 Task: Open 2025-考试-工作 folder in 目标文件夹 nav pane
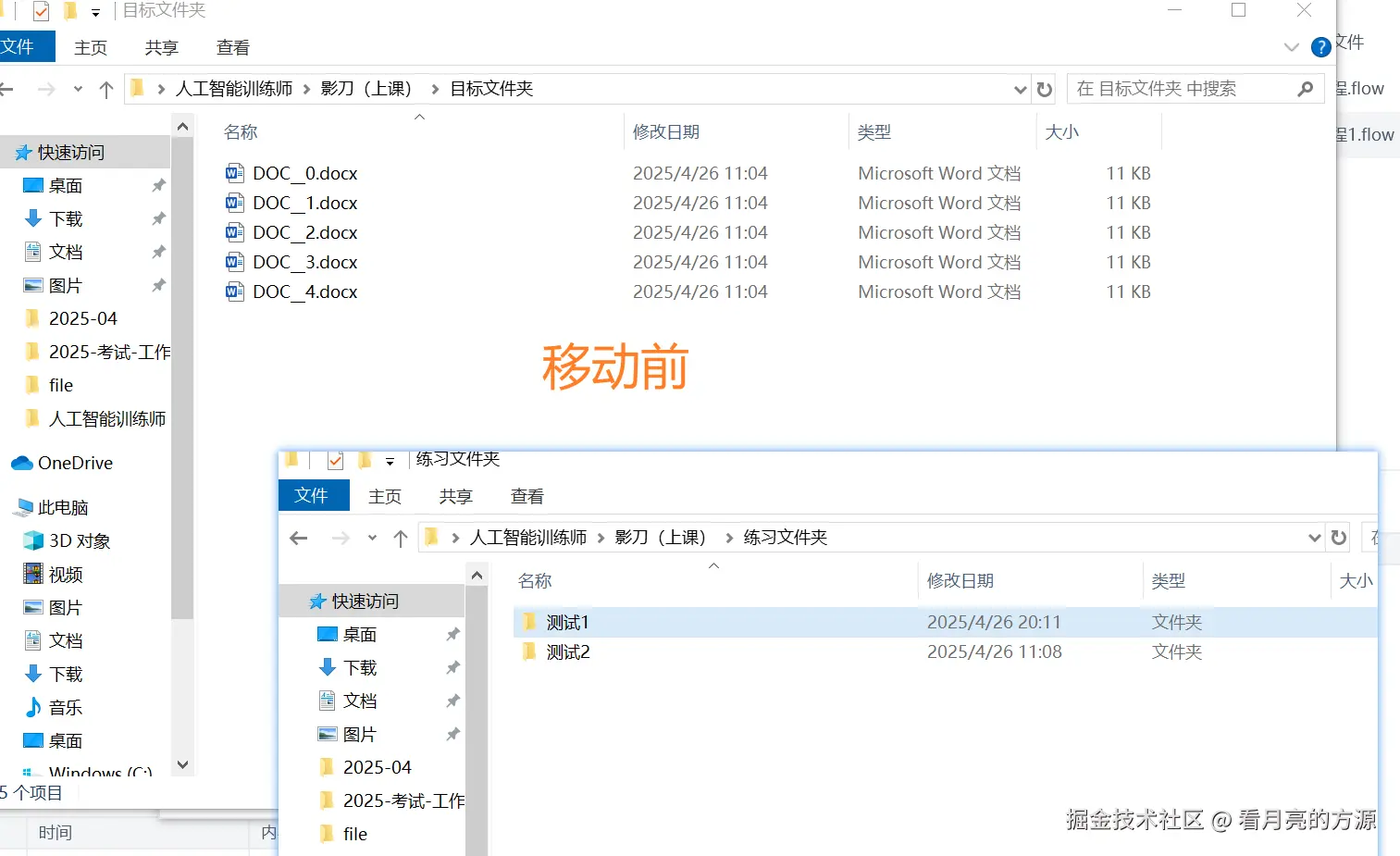pos(96,352)
